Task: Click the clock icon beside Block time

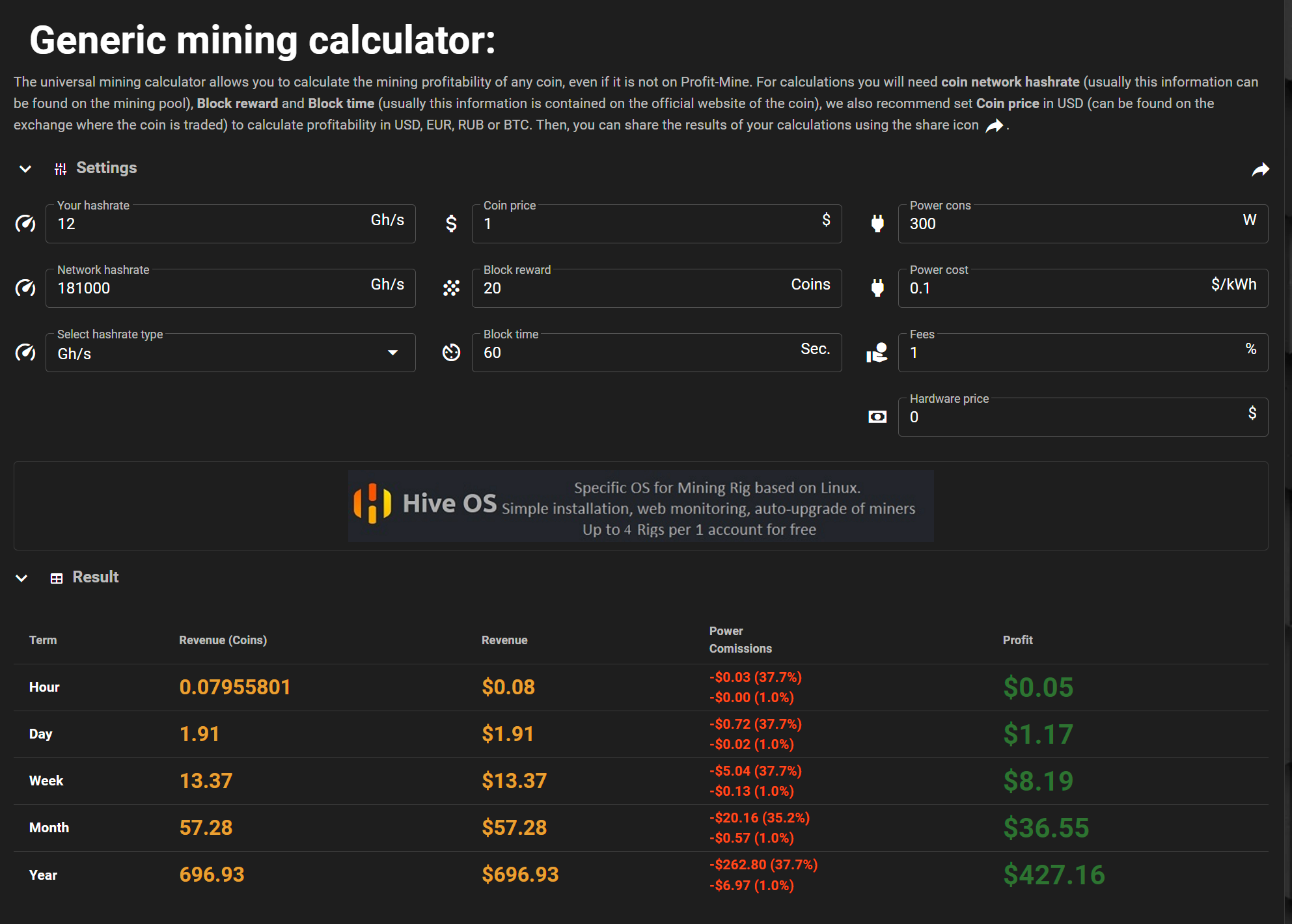Action: click(451, 353)
